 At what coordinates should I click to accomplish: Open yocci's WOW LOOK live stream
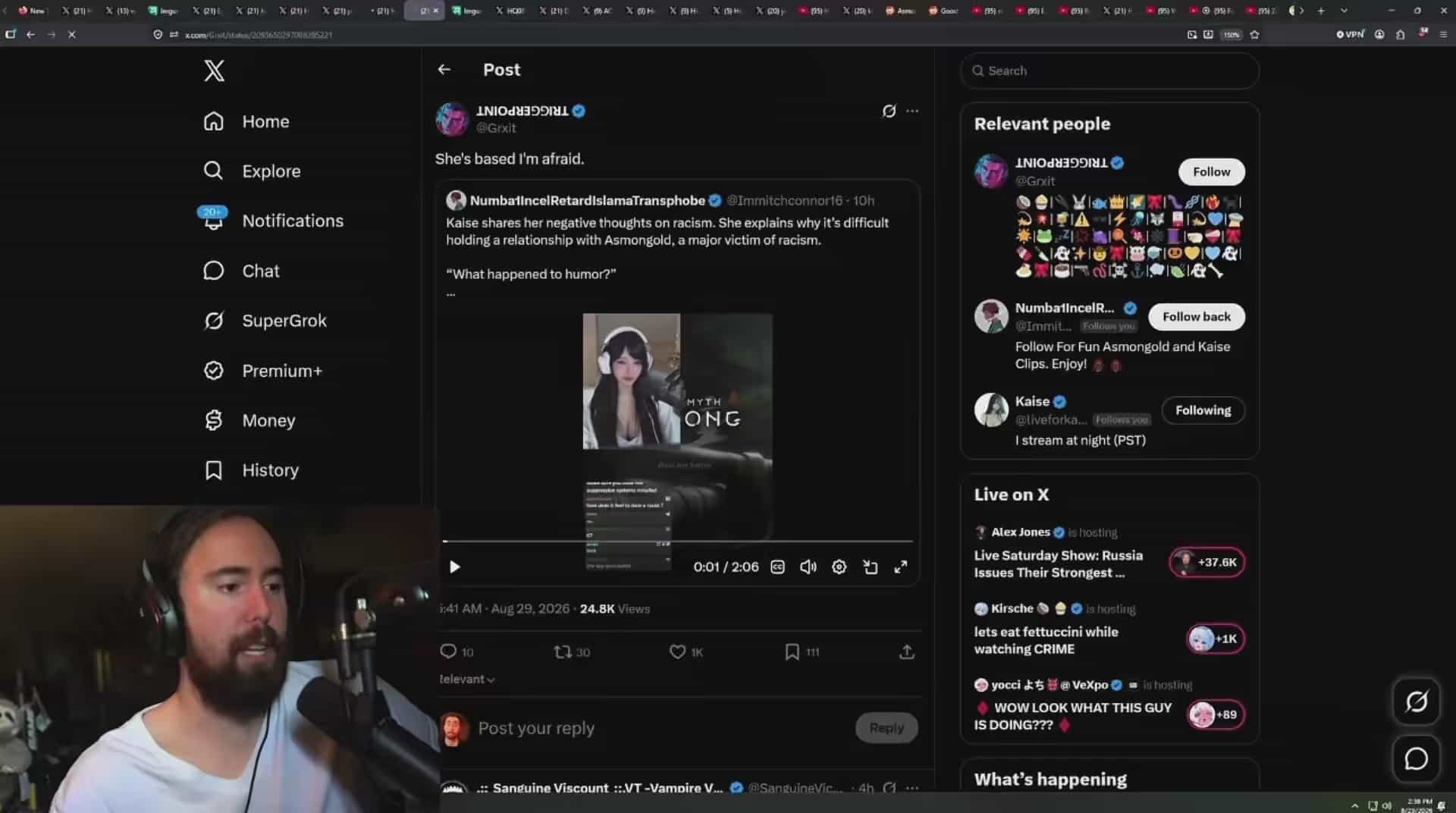click(1074, 717)
